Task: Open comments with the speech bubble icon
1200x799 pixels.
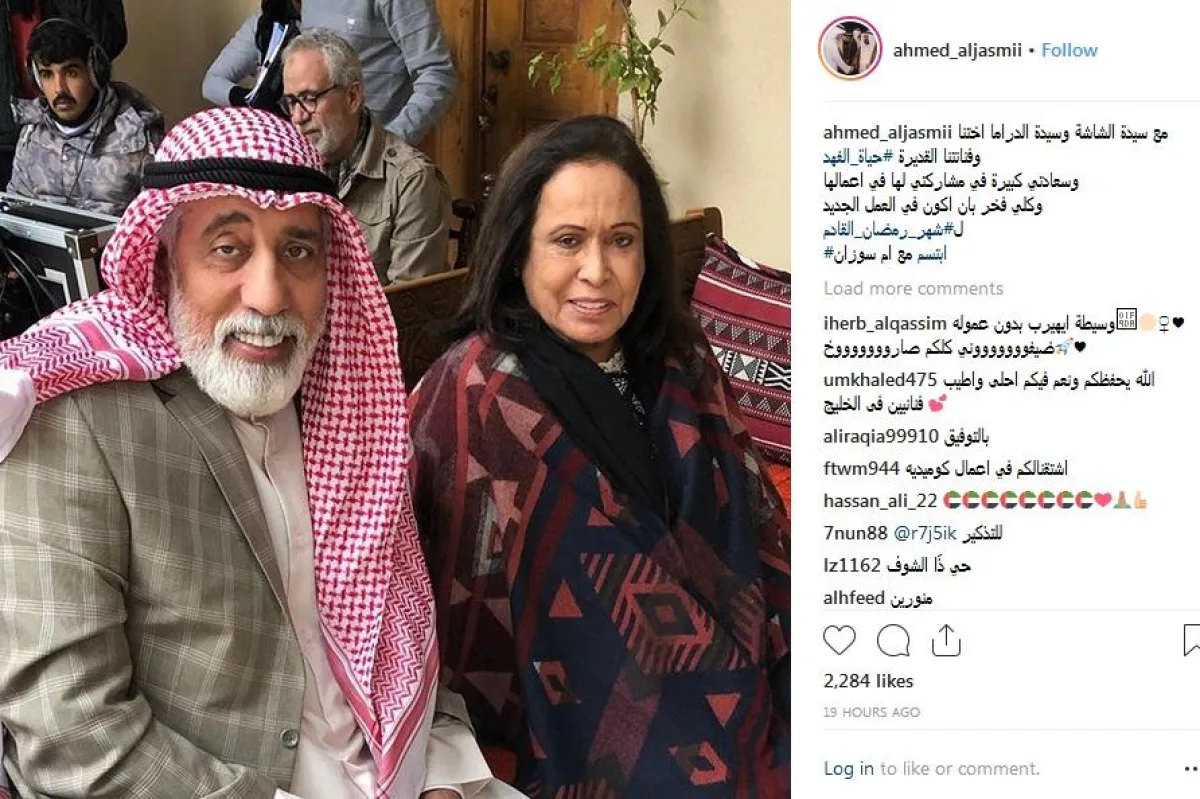Action: [893, 640]
